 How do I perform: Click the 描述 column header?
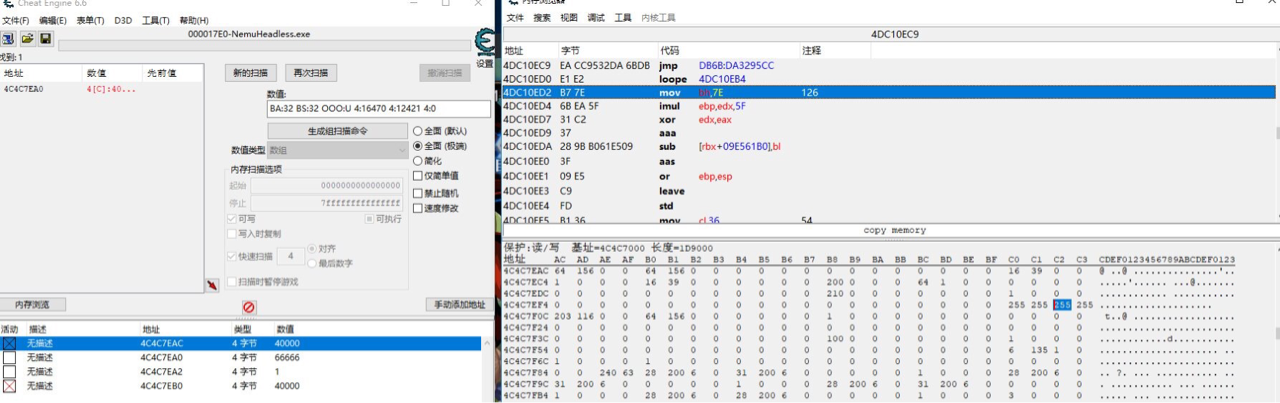coord(83,329)
